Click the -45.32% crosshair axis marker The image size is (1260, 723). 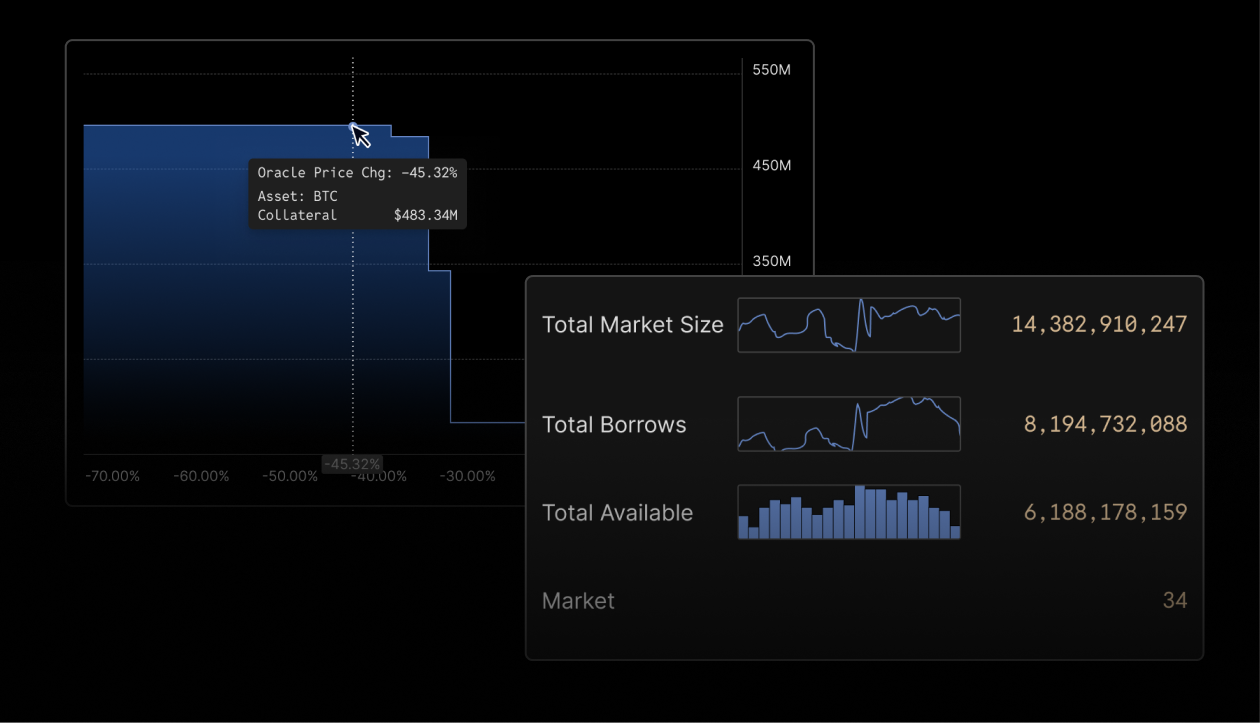[x=352, y=464]
